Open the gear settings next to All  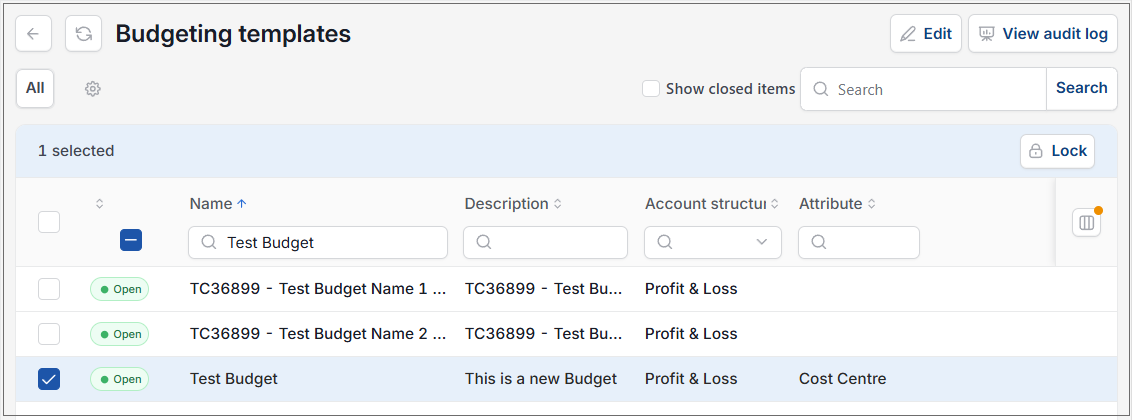point(93,89)
